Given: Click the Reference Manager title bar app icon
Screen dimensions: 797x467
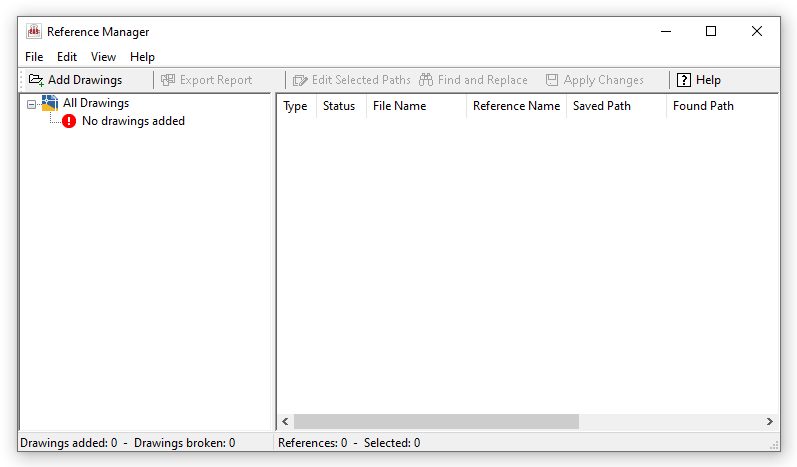Looking at the screenshot, I should click(x=34, y=31).
